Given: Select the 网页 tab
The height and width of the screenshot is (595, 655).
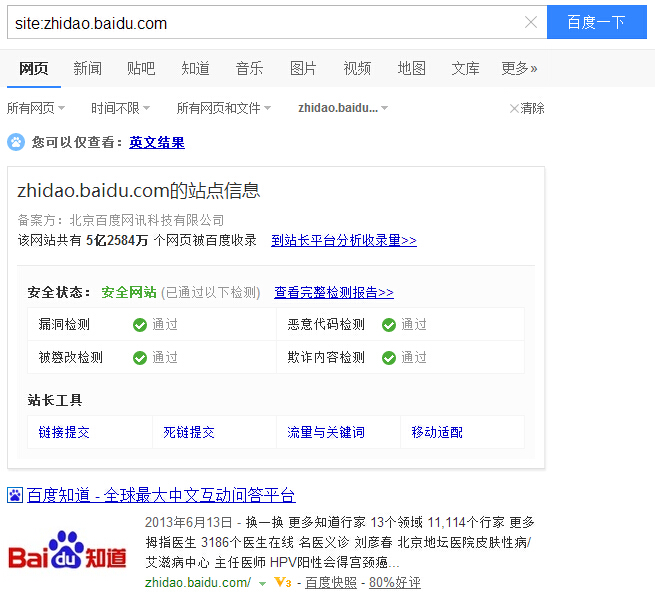Looking at the screenshot, I should [x=34, y=68].
